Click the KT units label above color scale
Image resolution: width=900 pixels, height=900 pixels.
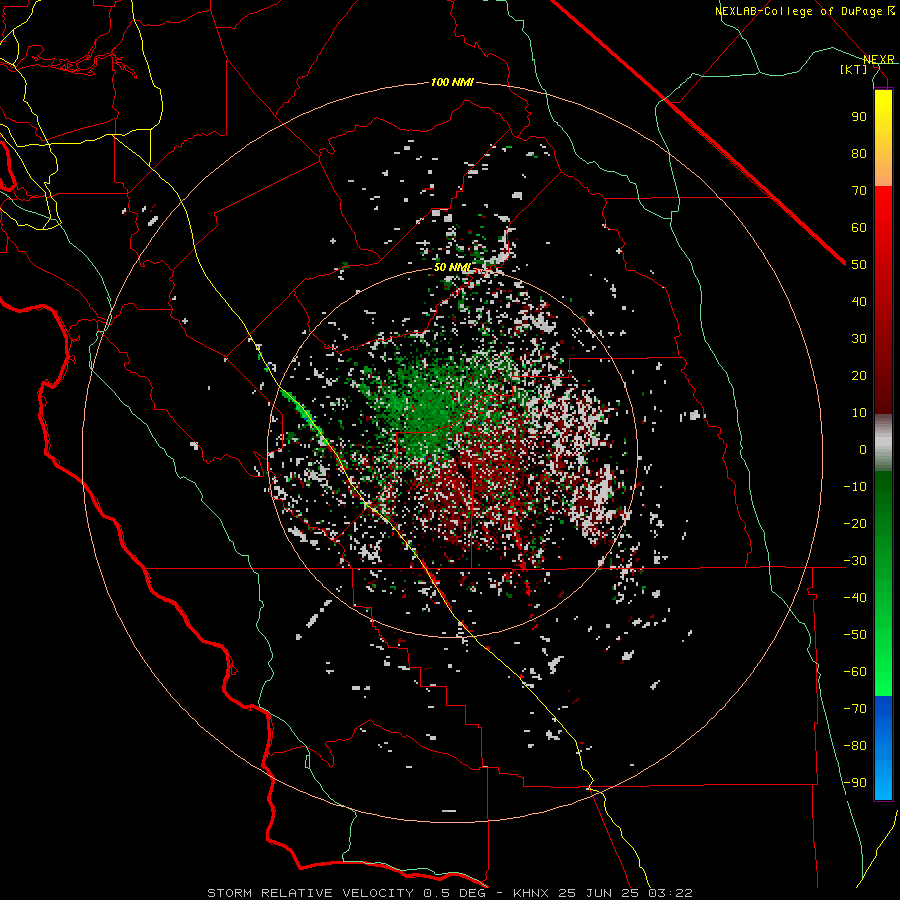[x=854, y=69]
